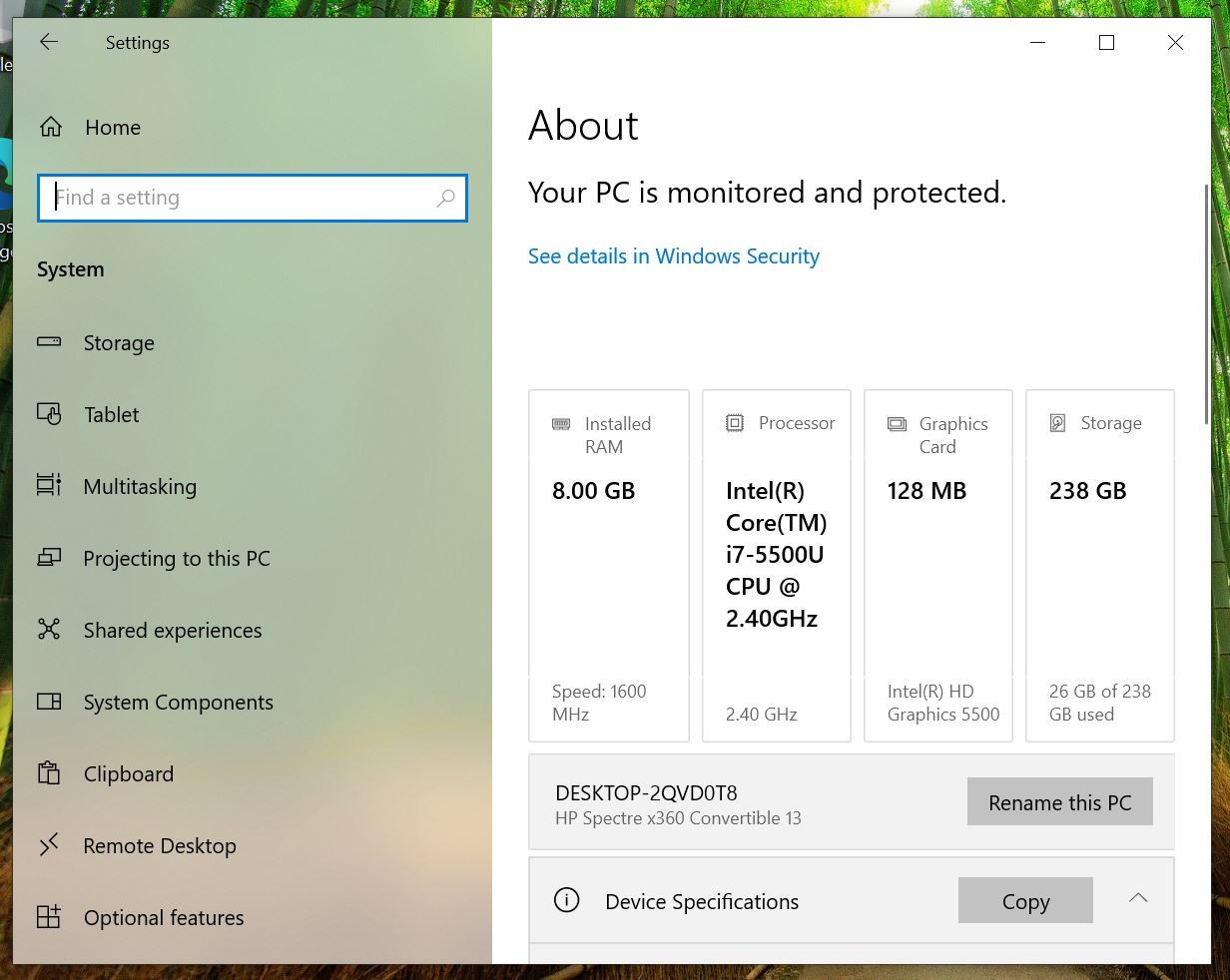Click the Projecting to this PC icon
The image size is (1230, 980).
(x=49, y=558)
